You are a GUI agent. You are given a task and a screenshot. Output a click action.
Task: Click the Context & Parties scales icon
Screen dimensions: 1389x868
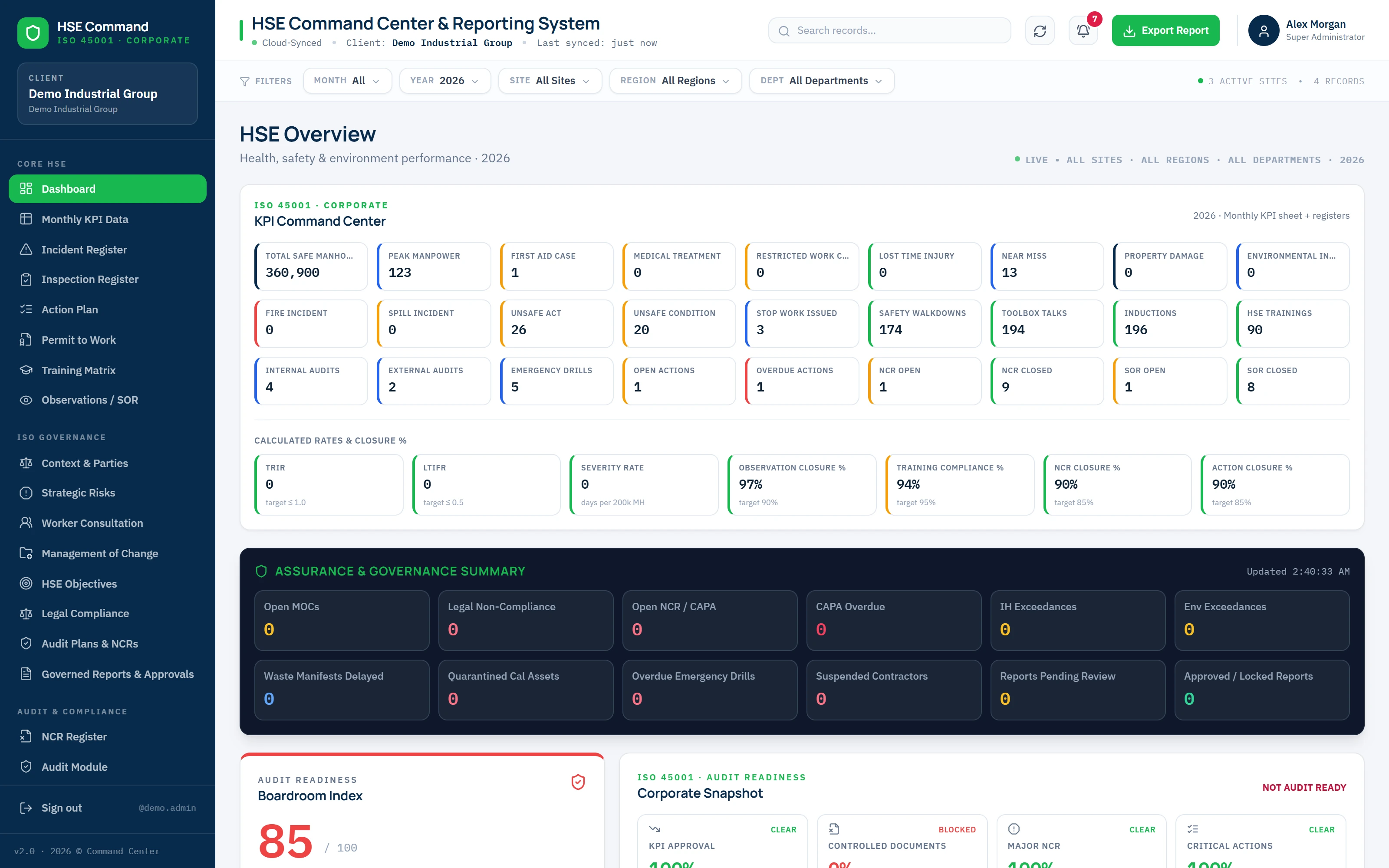[26, 463]
